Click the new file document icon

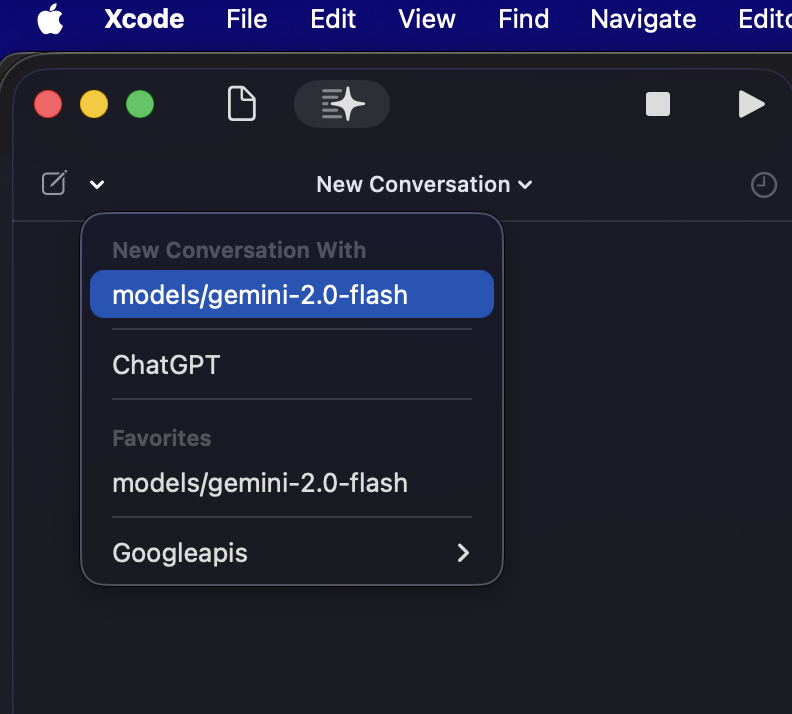(241, 104)
